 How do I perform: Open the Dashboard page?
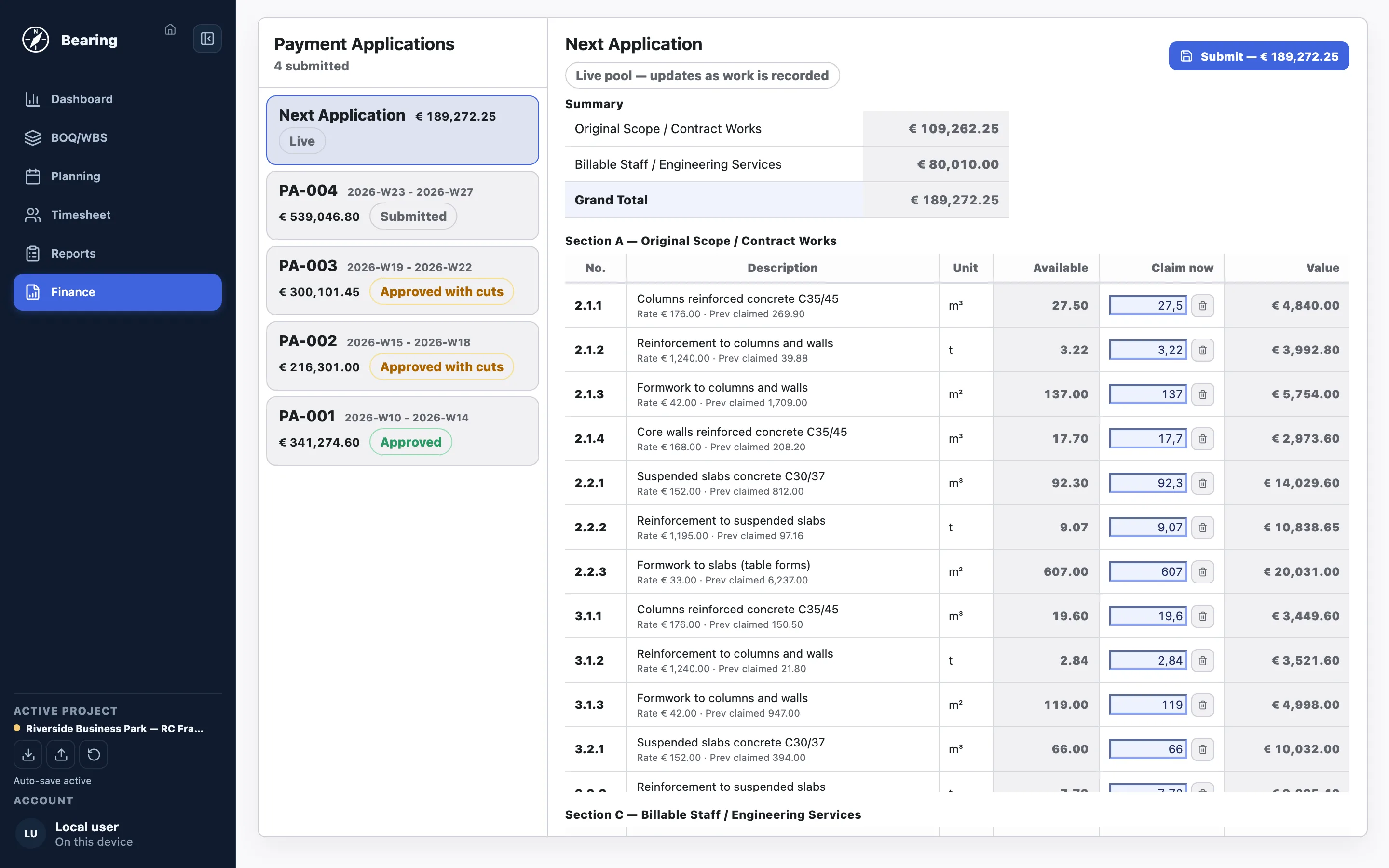point(118,99)
